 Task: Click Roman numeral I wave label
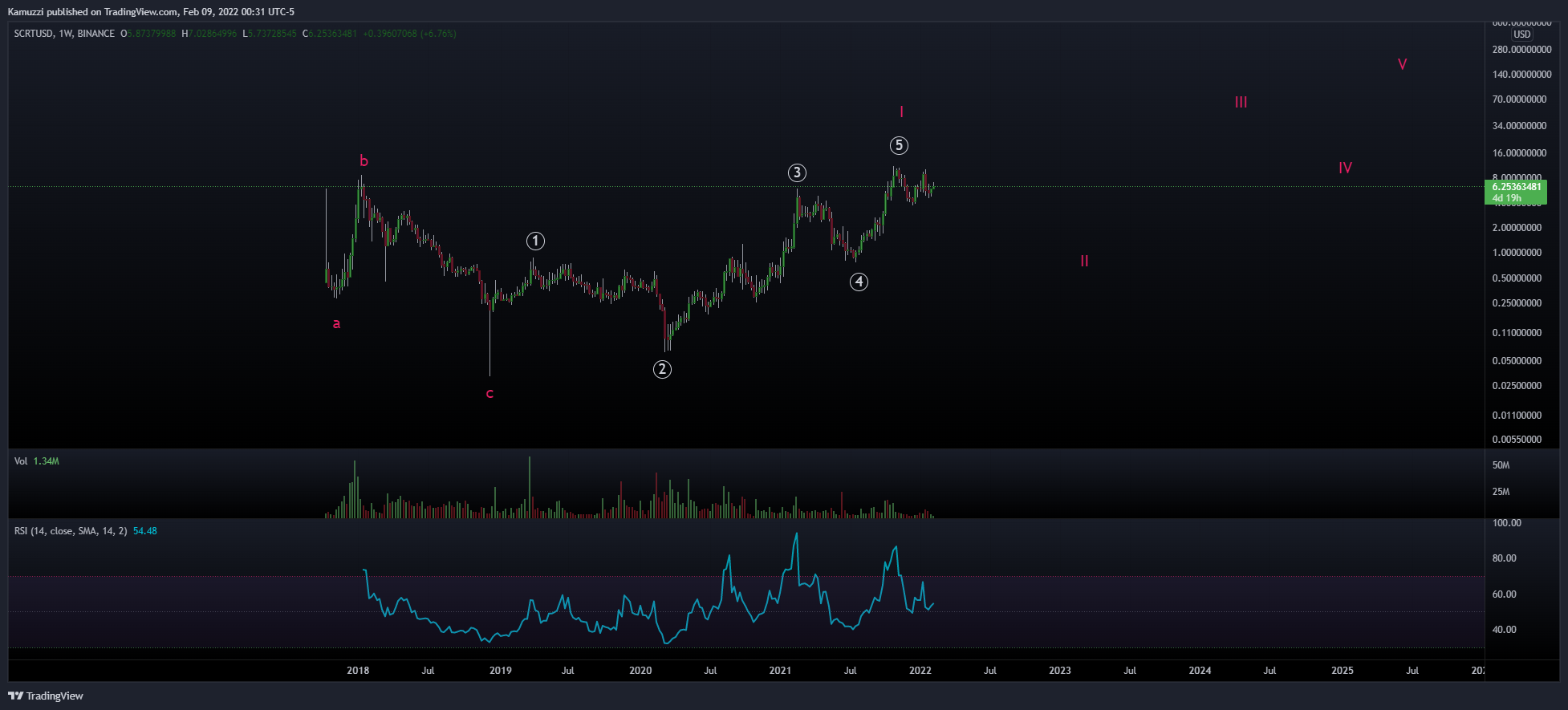pyautogui.click(x=901, y=112)
